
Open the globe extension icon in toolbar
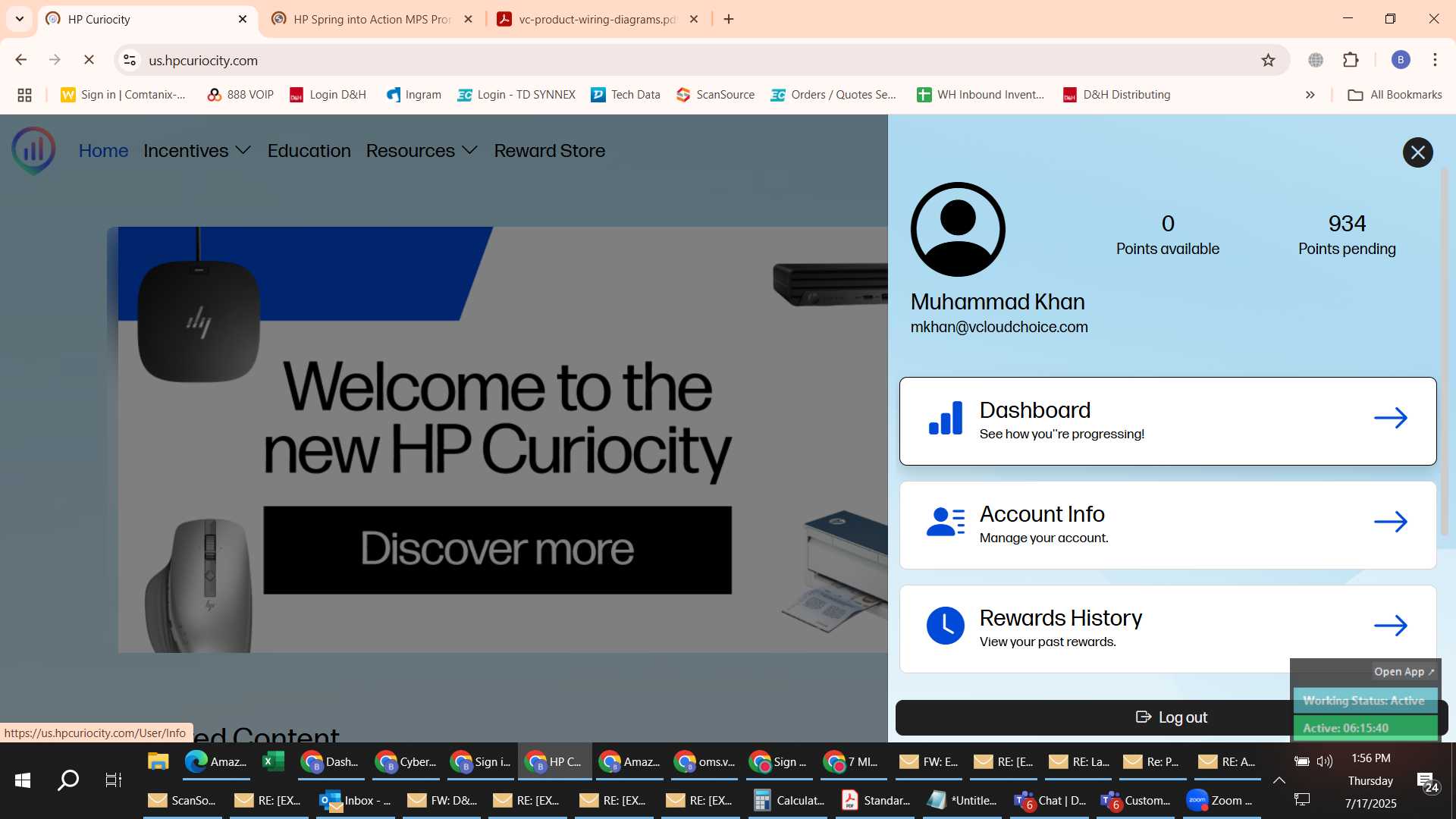pyautogui.click(x=1316, y=60)
